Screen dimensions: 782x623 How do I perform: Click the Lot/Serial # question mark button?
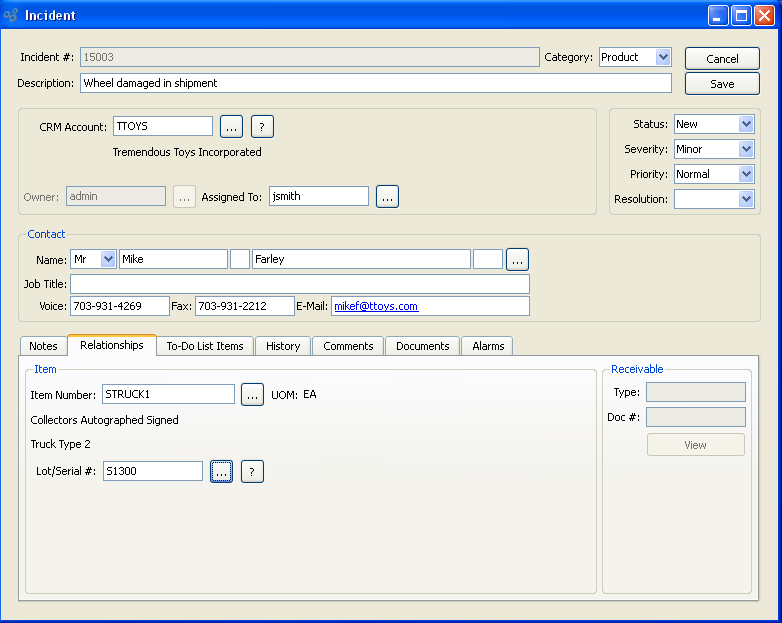[252, 471]
